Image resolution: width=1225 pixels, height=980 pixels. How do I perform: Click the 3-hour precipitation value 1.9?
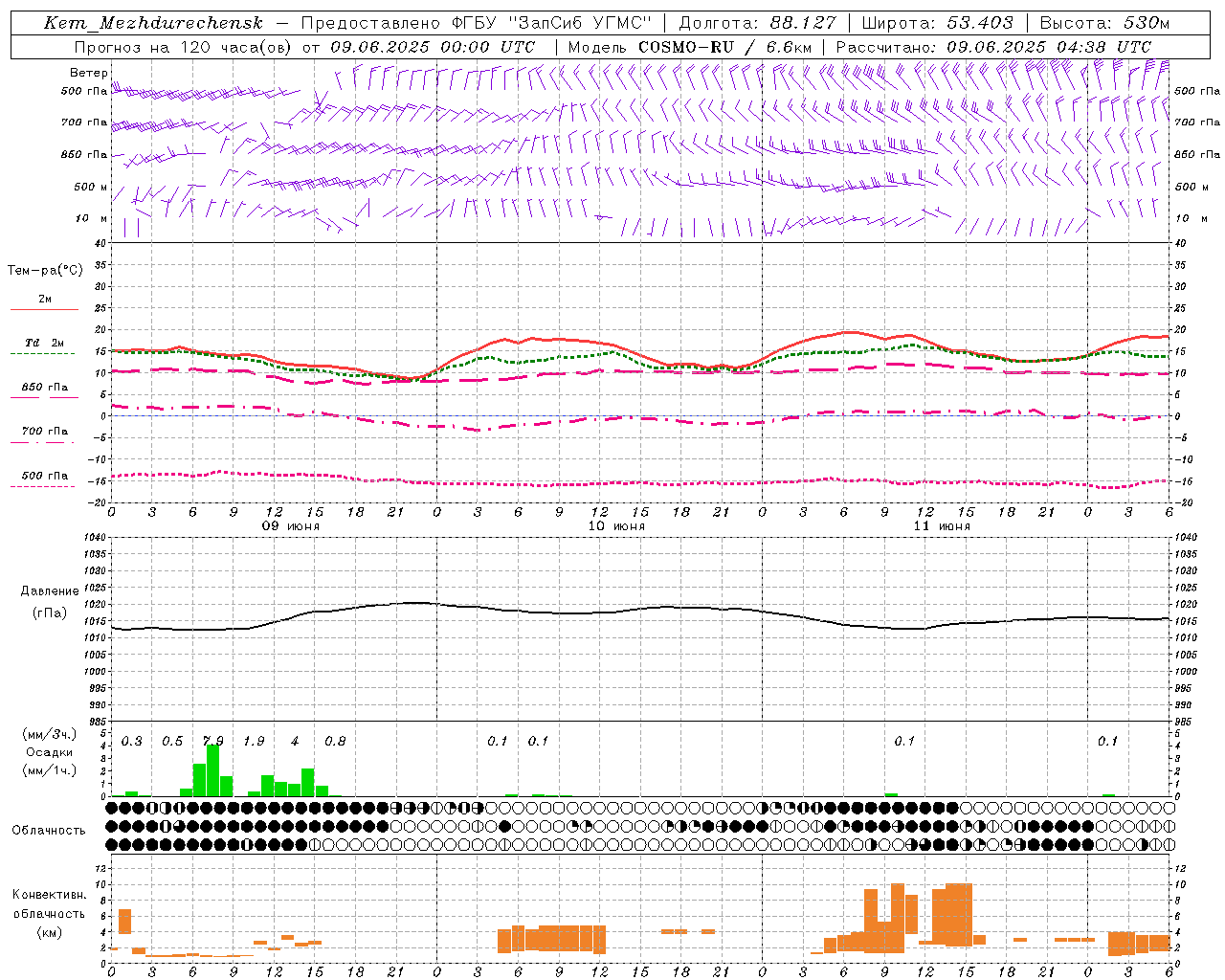point(254,742)
